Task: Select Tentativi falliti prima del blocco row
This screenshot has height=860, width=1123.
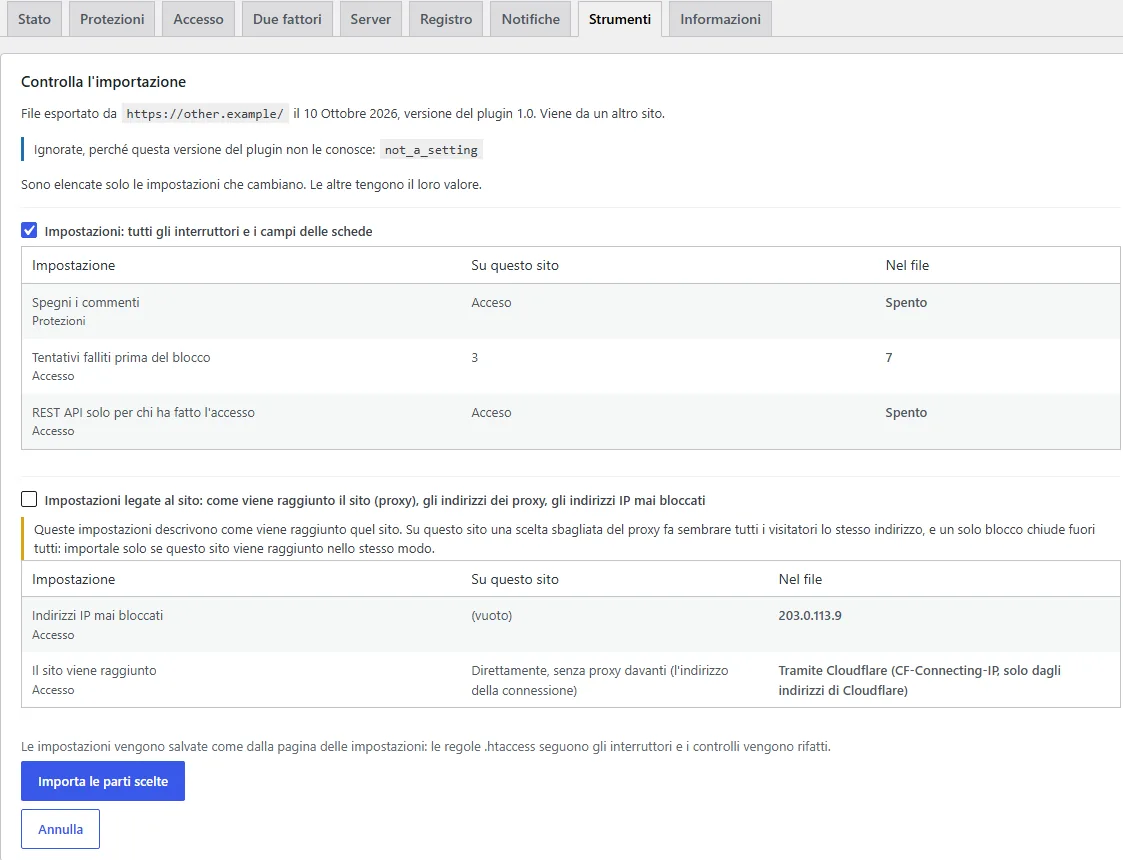Action: [x=571, y=367]
